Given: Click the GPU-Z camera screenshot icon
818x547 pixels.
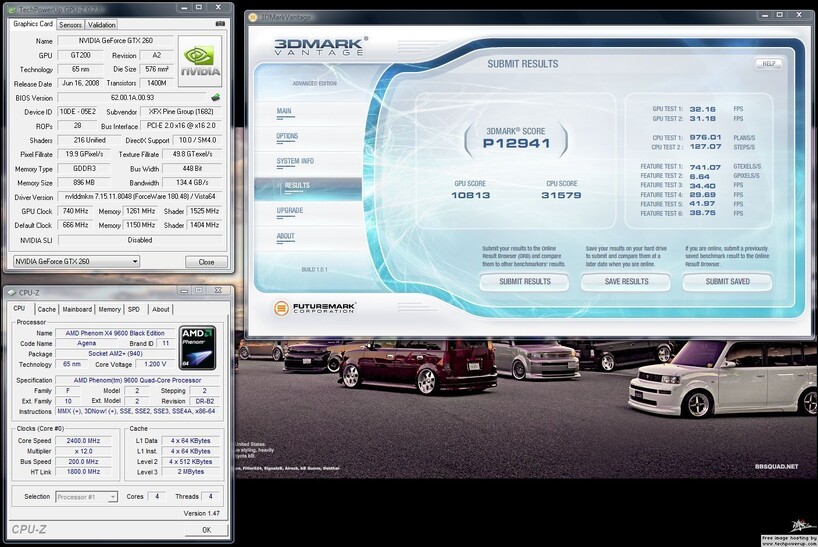Looking at the screenshot, I should pos(220,24).
